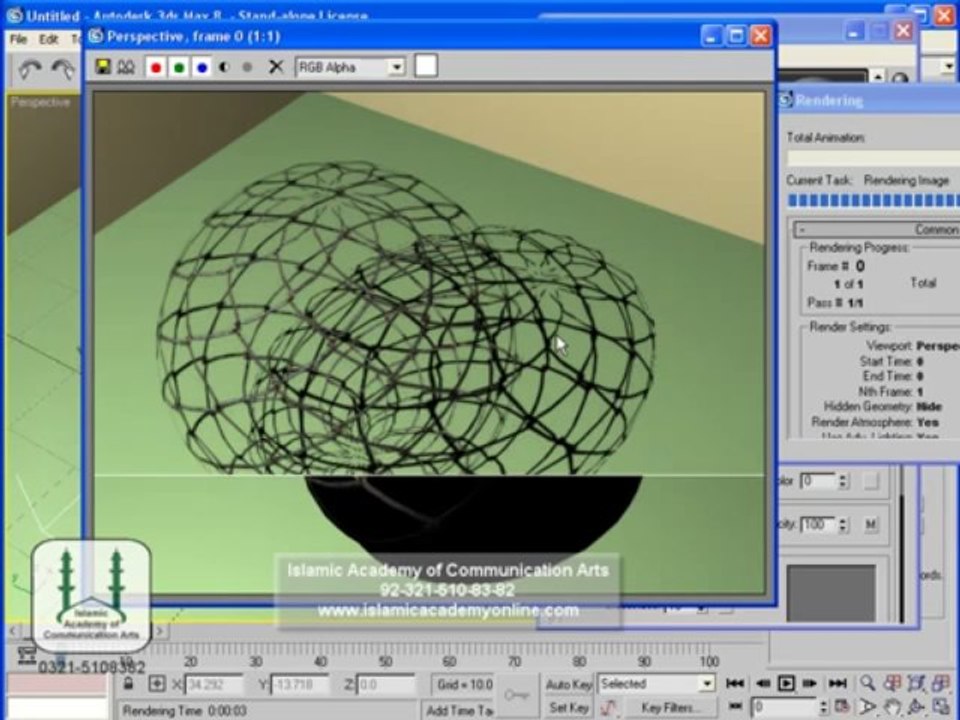Image resolution: width=960 pixels, height=720 pixels.
Task: Click the M map button beside opacity
Action: tap(870, 525)
